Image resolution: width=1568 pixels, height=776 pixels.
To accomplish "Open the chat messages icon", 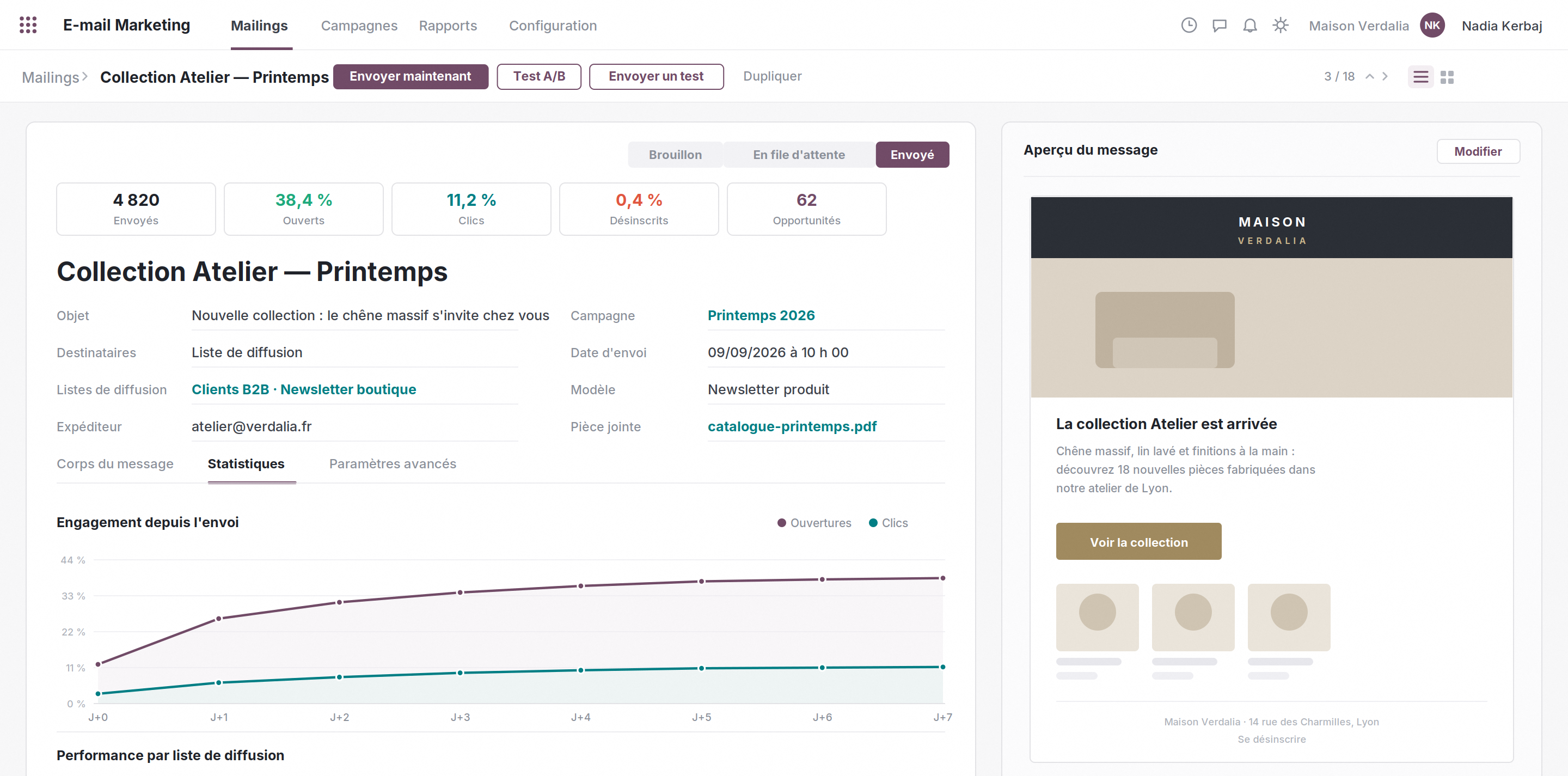I will click(x=1218, y=26).
